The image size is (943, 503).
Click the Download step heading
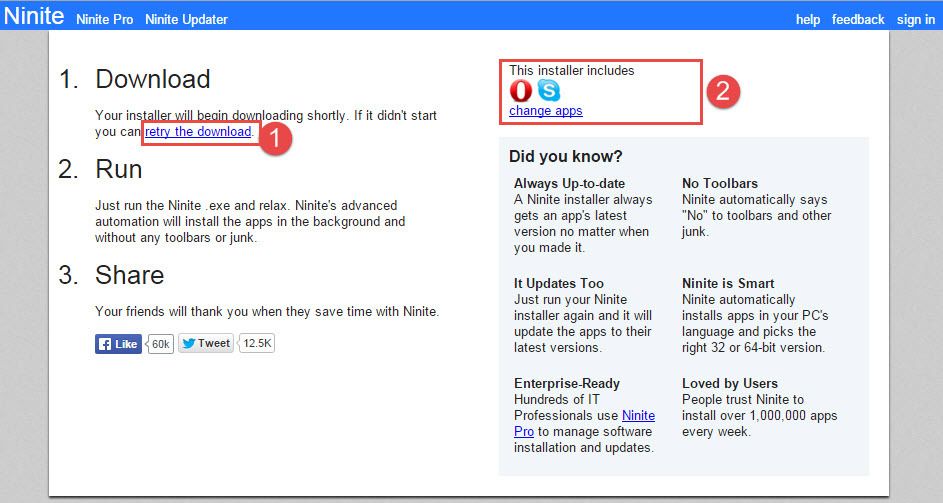point(152,80)
